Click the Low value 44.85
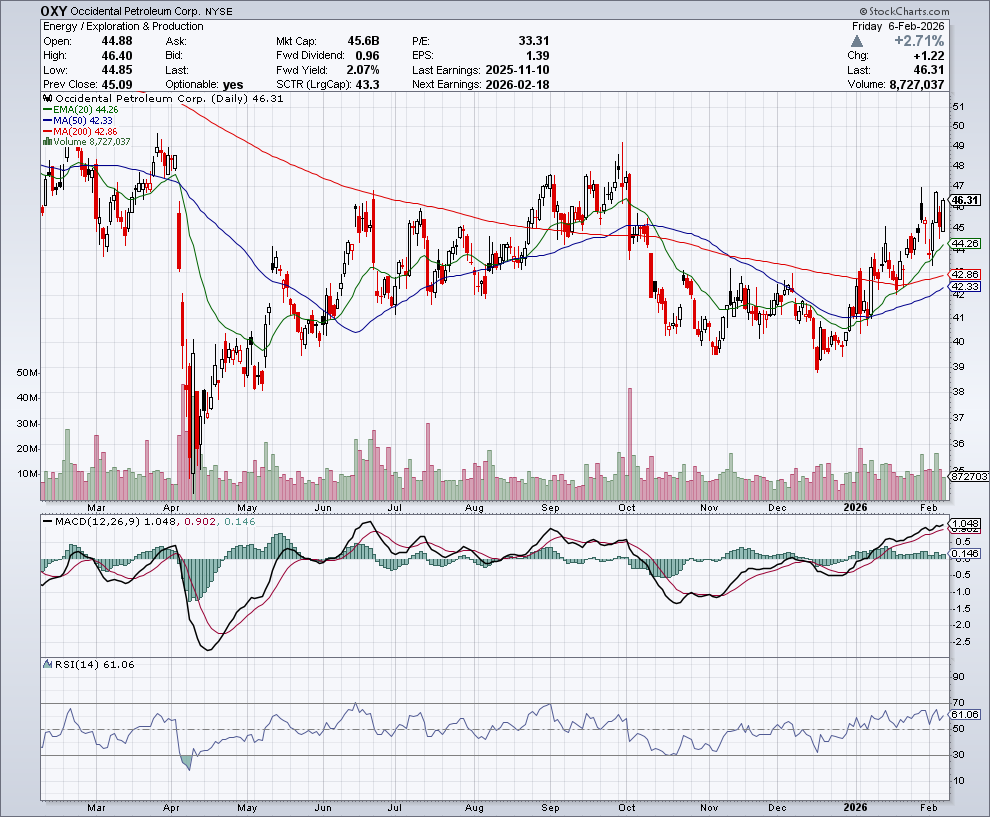990x817 pixels. coord(117,70)
